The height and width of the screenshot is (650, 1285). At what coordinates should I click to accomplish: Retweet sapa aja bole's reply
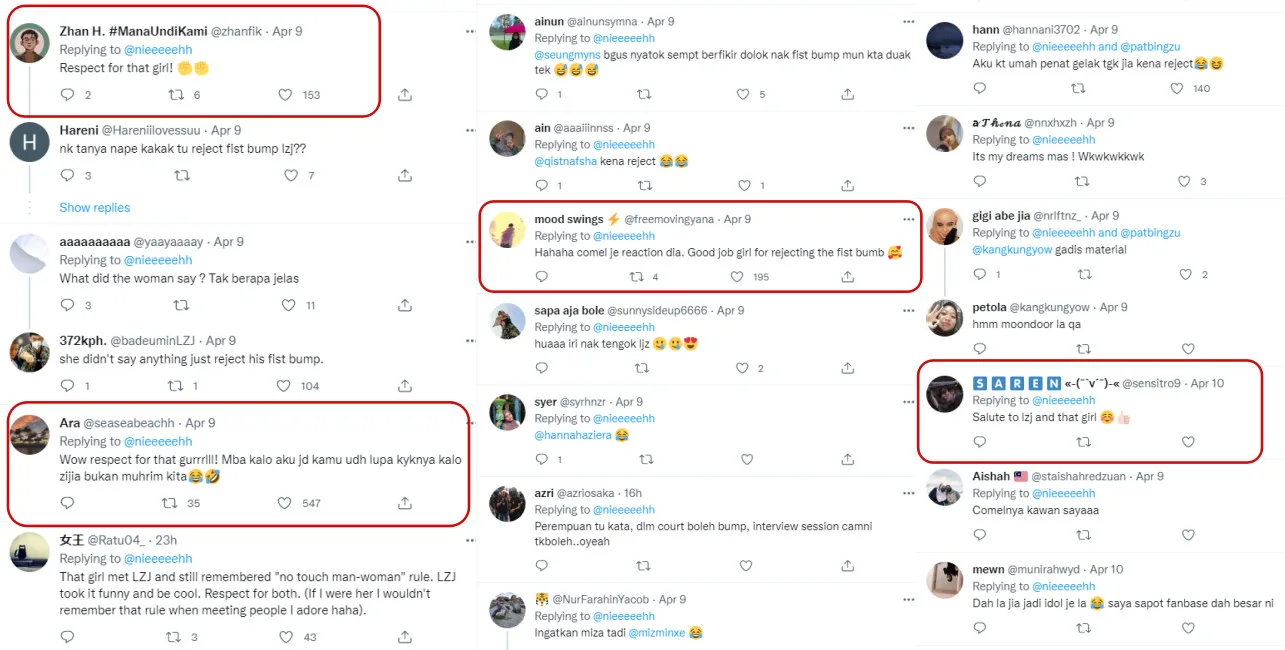[645, 368]
